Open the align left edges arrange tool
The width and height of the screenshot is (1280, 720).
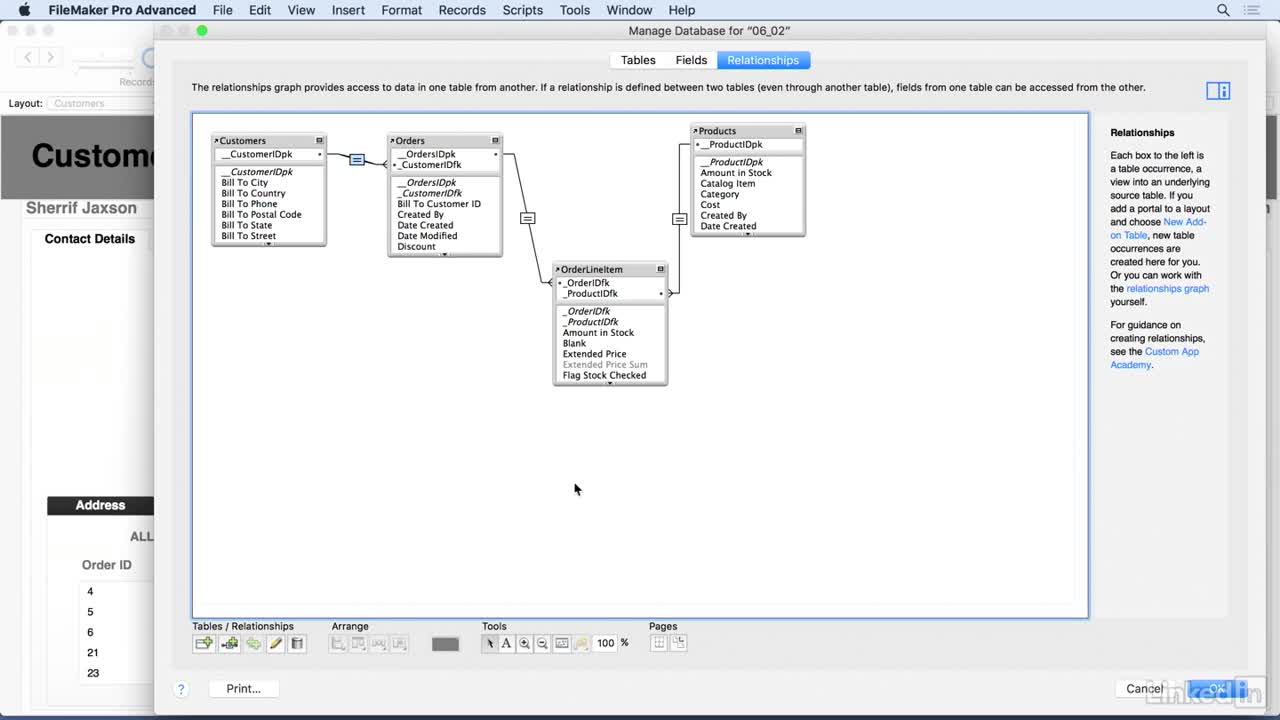pos(338,644)
